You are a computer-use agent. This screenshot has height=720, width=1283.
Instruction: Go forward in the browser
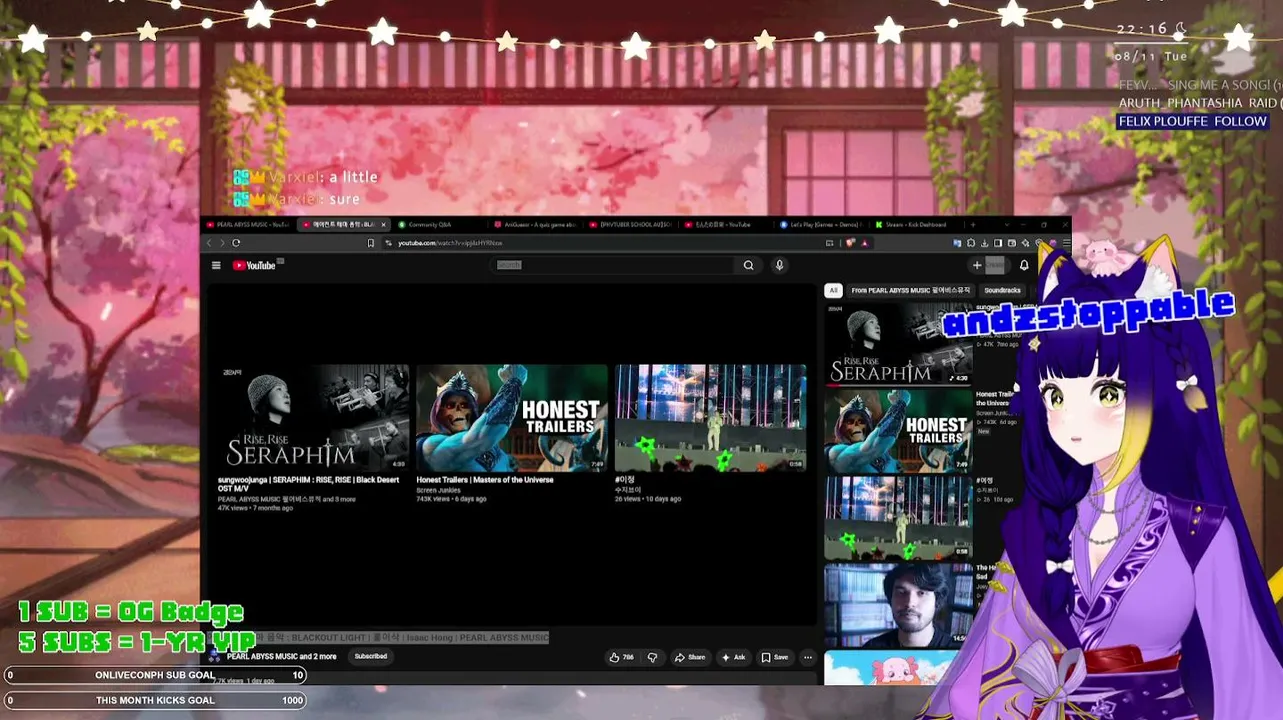222,243
